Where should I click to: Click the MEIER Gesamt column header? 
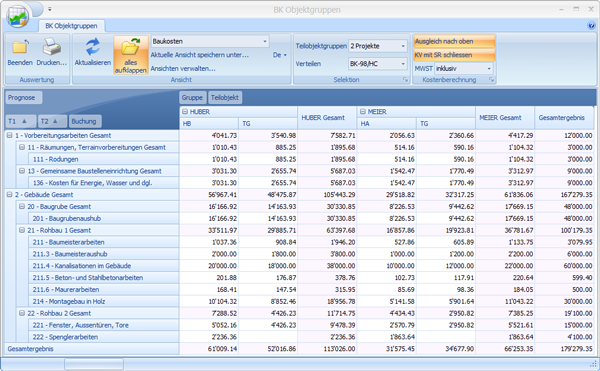click(505, 118)
